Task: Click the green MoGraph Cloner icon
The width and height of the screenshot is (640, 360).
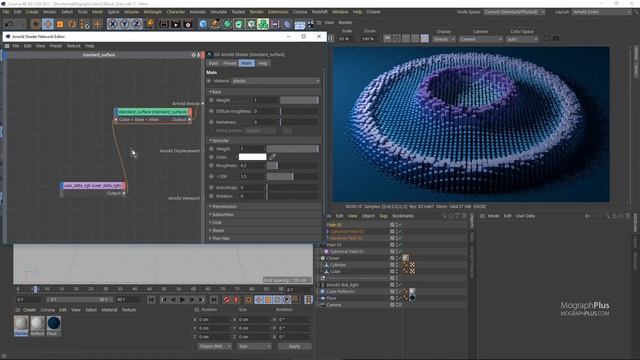Action: pyautogui.click(x=263, y=24)
